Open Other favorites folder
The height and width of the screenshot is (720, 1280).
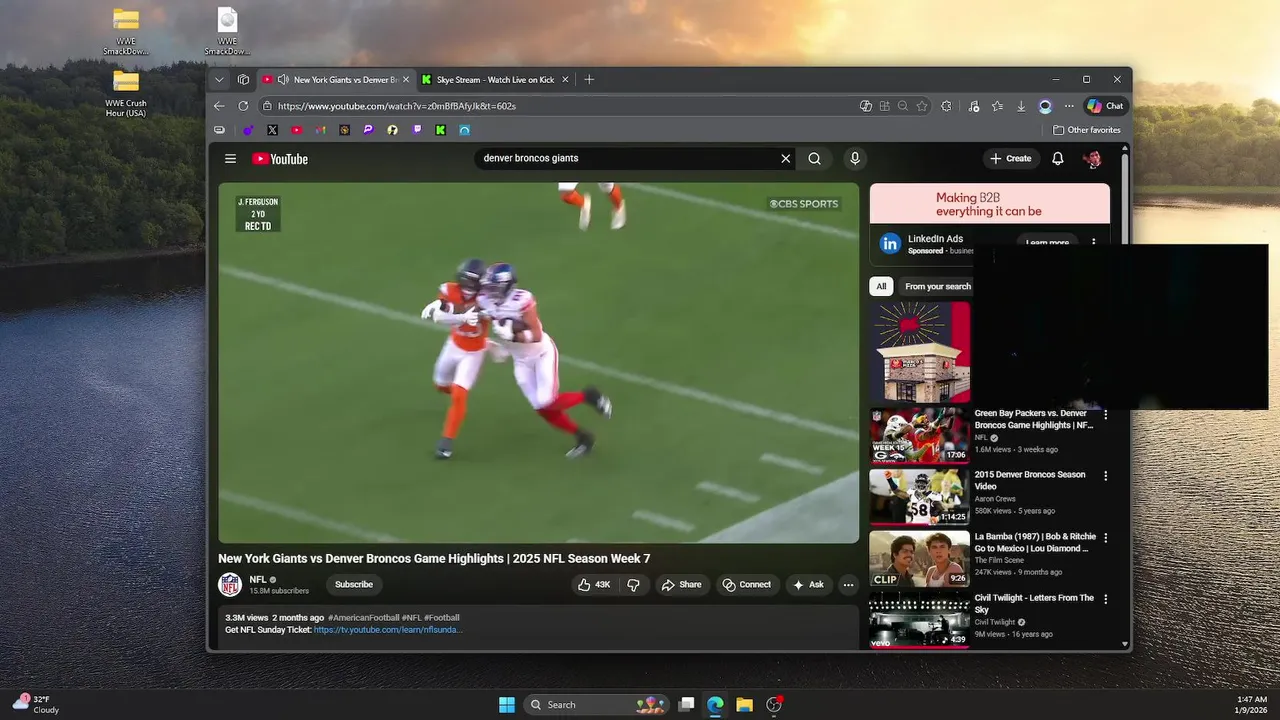click(x=1087, y=130)
